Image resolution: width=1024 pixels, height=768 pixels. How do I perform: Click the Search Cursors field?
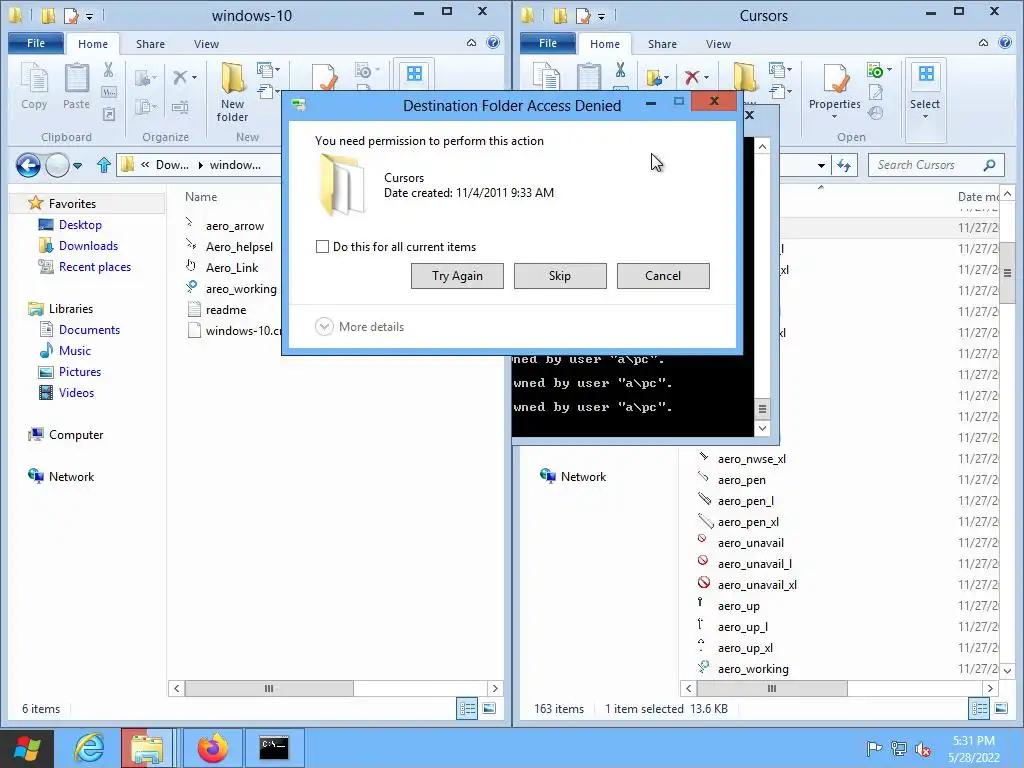tap(936, 165)
